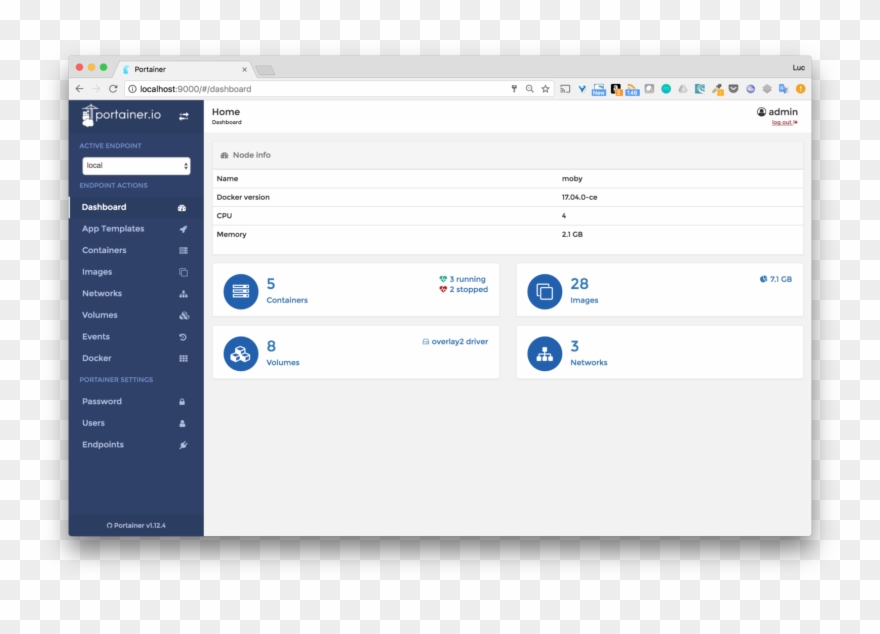Click the Images stack icon on the dashboard
The image size is (880, 634).
[544, 289]
